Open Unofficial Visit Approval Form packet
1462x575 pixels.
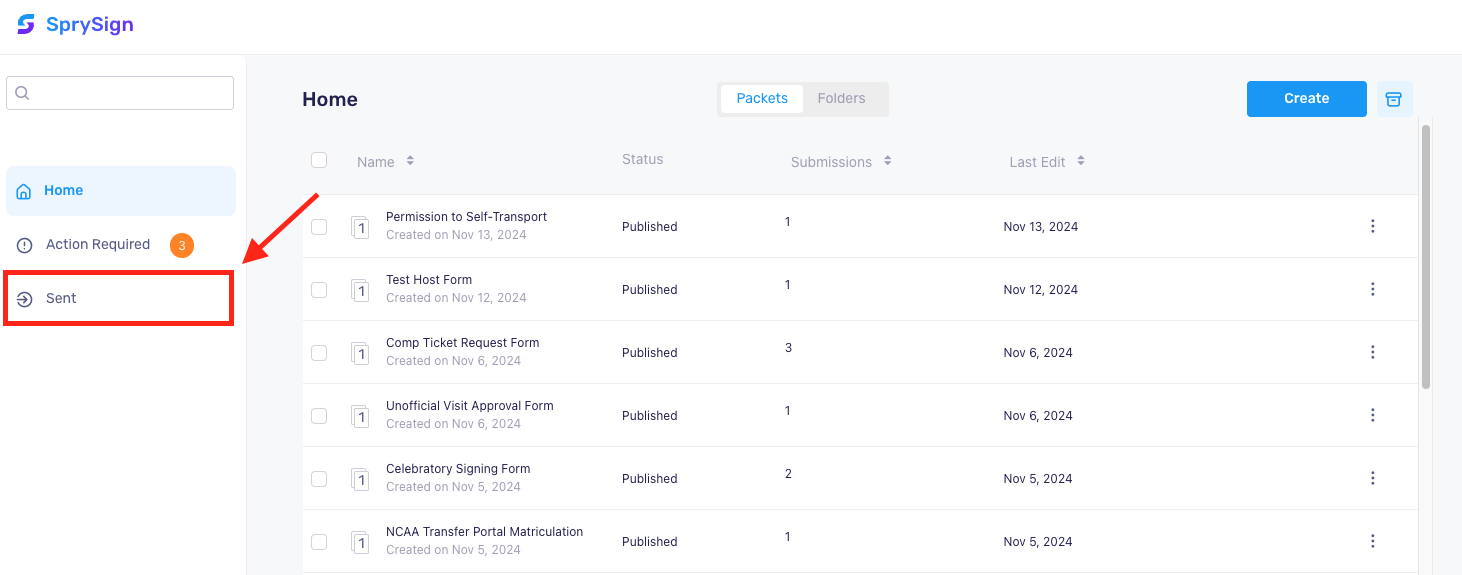coord(470,406)
